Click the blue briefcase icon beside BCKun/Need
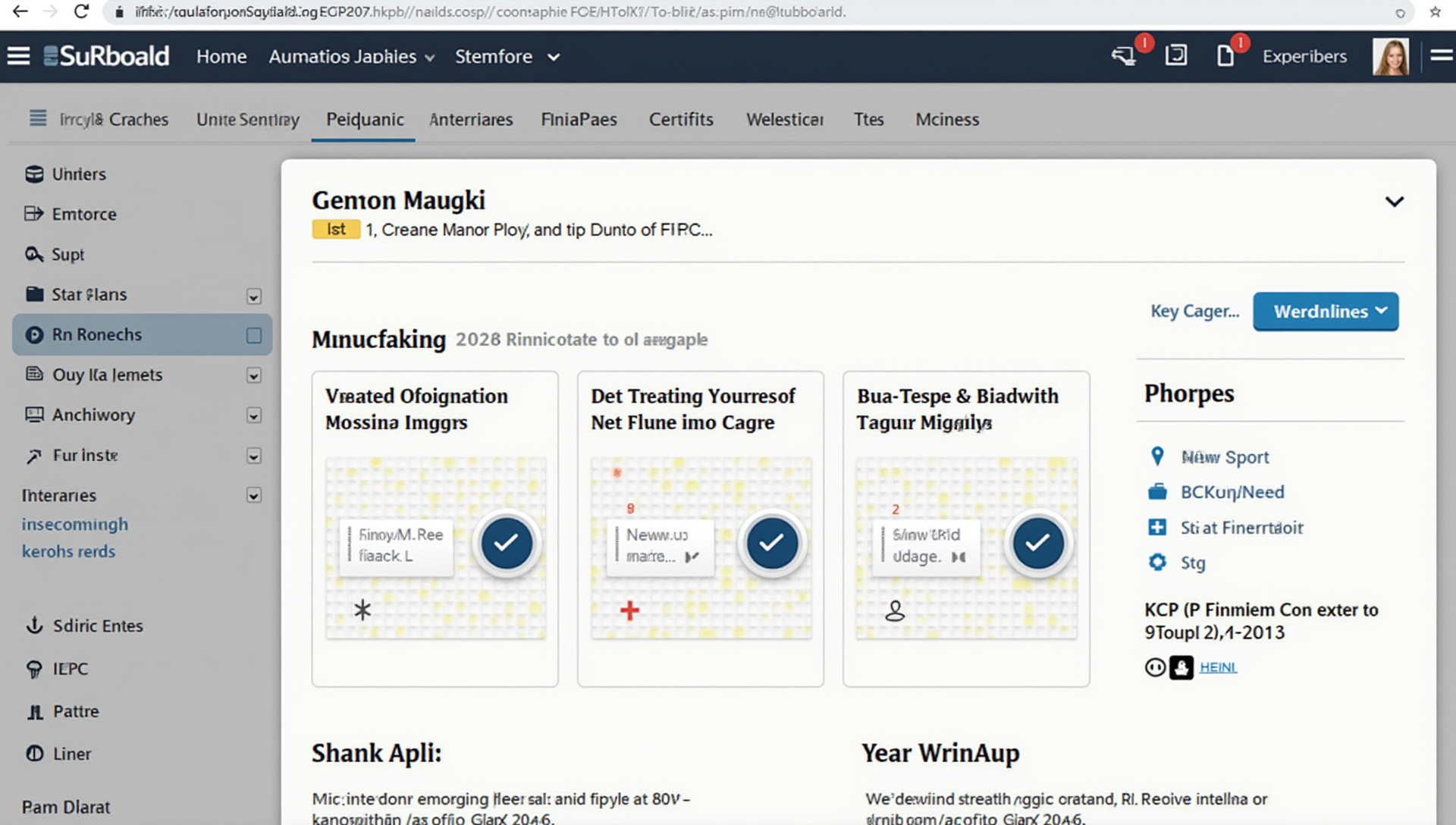Image resolution: width=1456 pixels, height=825 pixels. coord(1157,492)
